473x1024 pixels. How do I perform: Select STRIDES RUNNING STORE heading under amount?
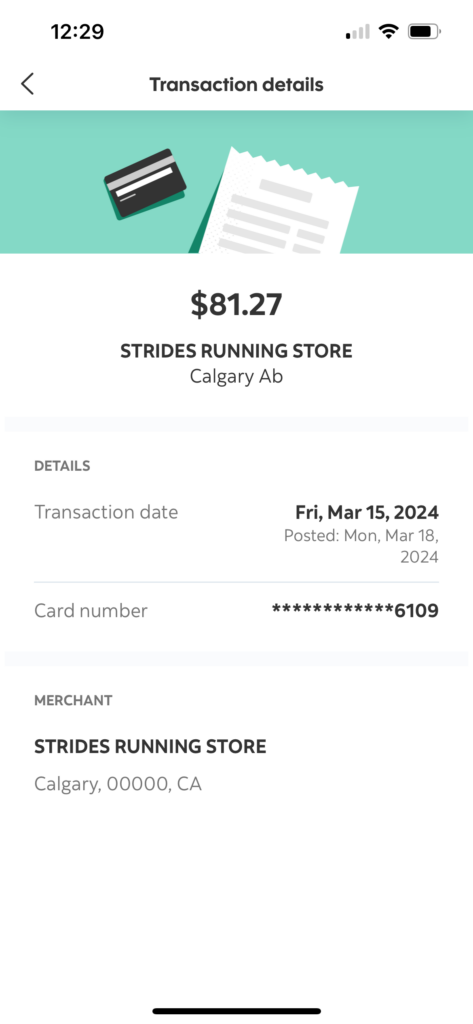(236, 351)
